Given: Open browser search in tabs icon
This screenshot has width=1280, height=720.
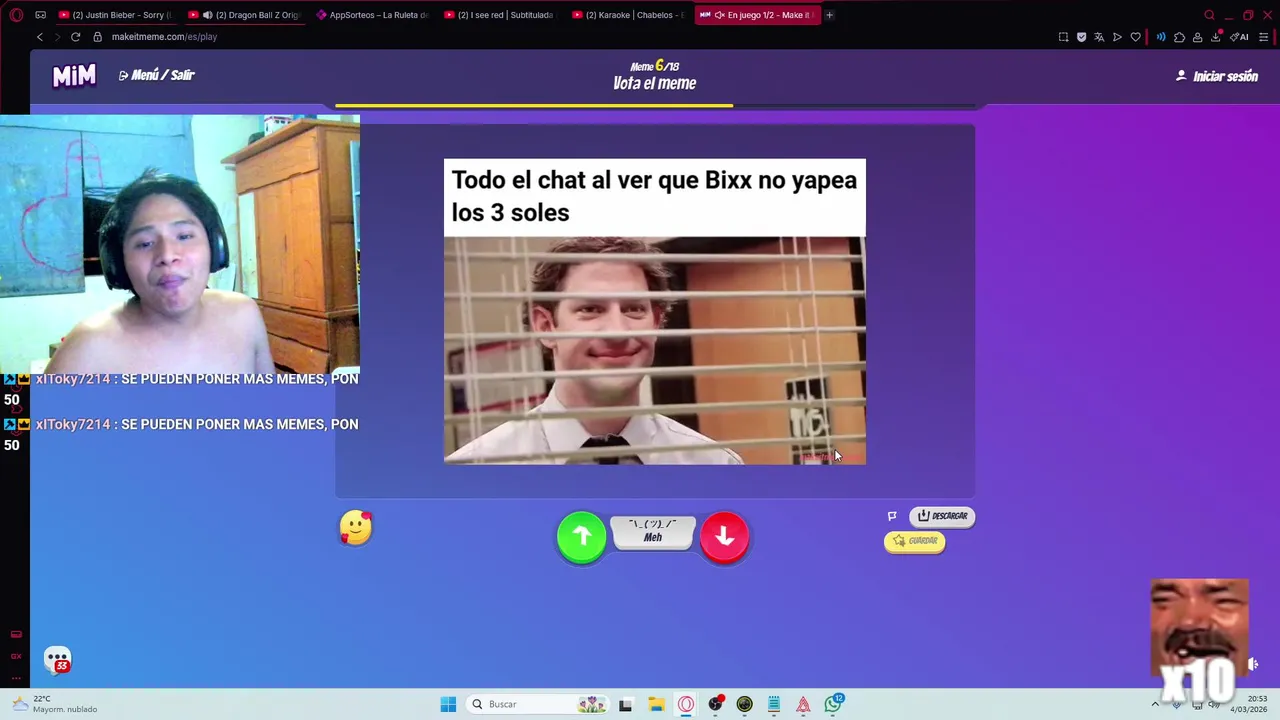Looking at the screenshot, I should tap(1209, 15).
